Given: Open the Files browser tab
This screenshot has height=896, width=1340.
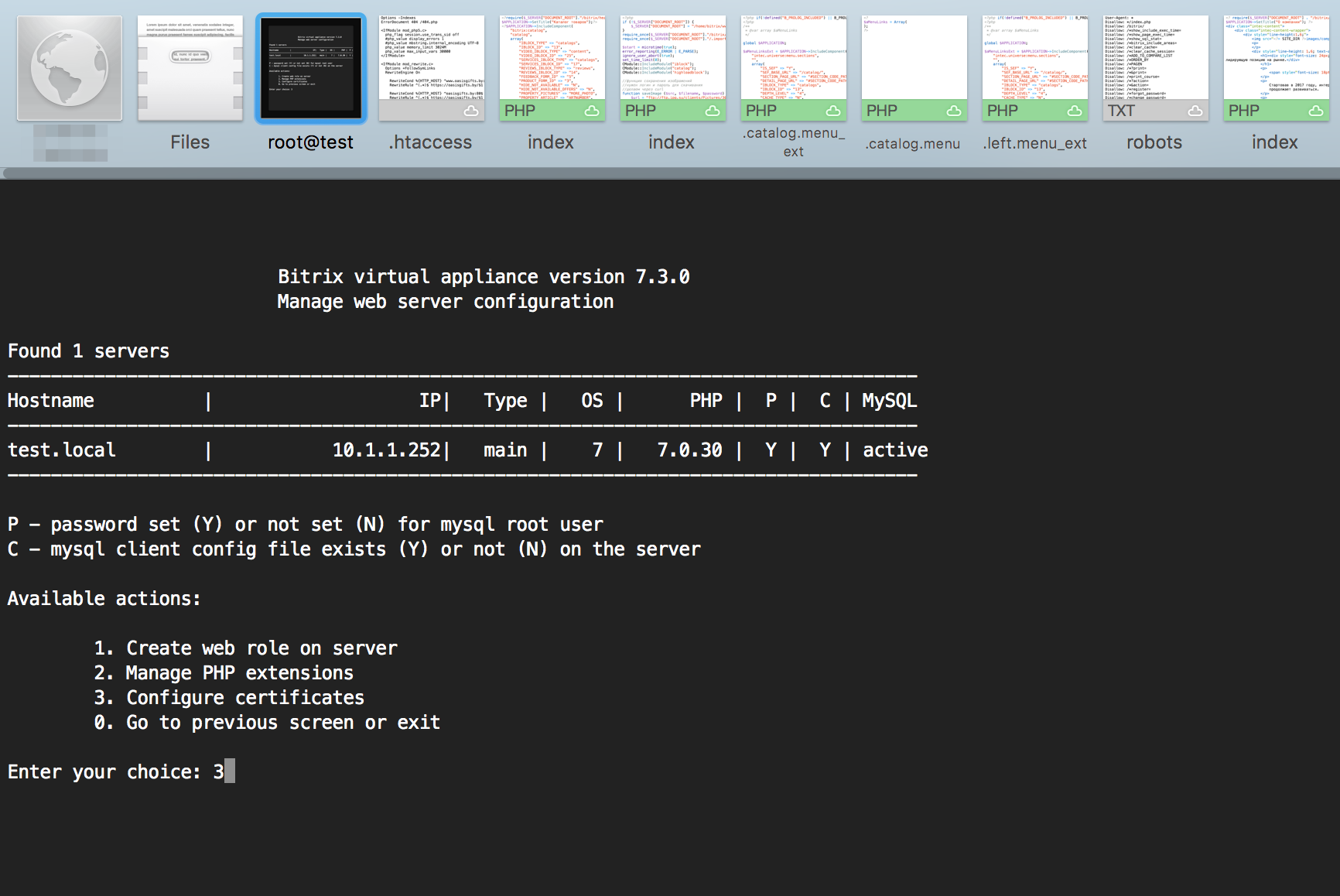Looking at the screenshot, I should [190, 68].
